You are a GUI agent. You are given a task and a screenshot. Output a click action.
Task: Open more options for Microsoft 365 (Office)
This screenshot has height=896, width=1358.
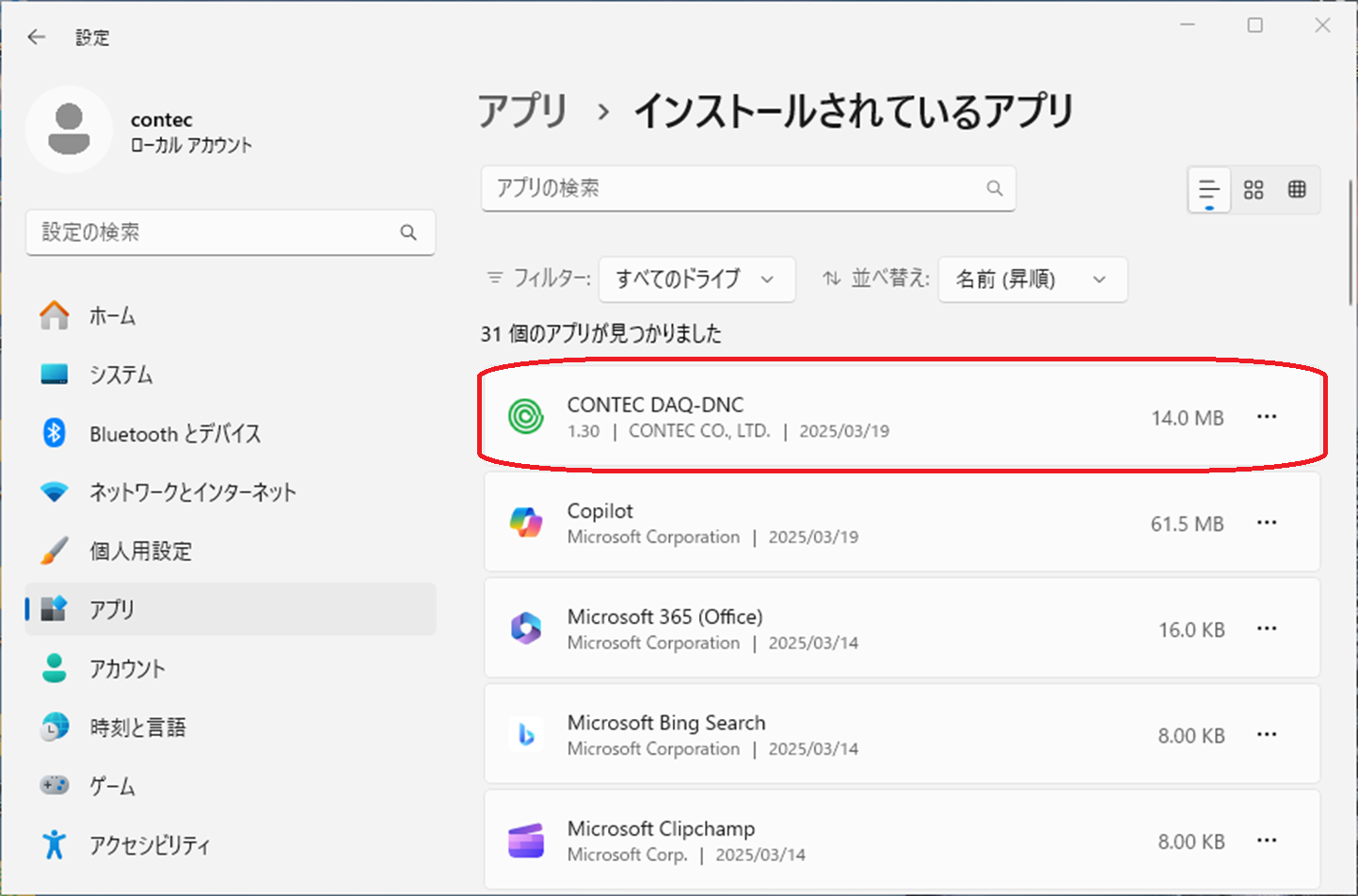1267,629
